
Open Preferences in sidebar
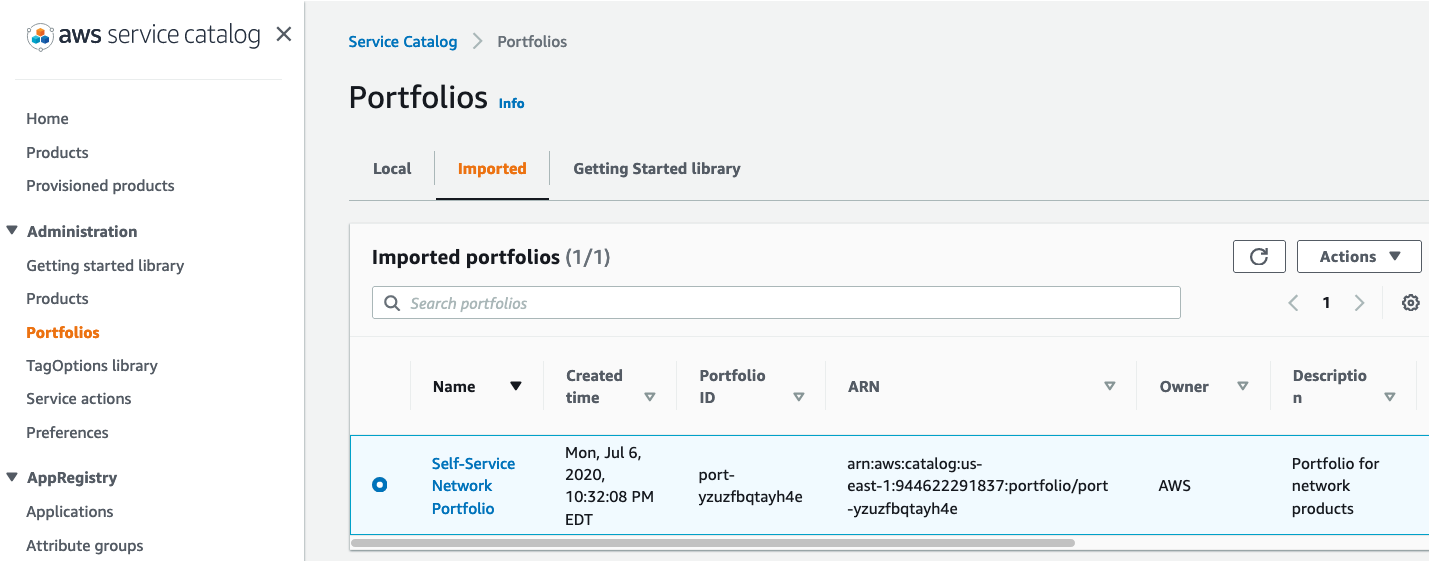pyautogui.click(x=67, y=432)
